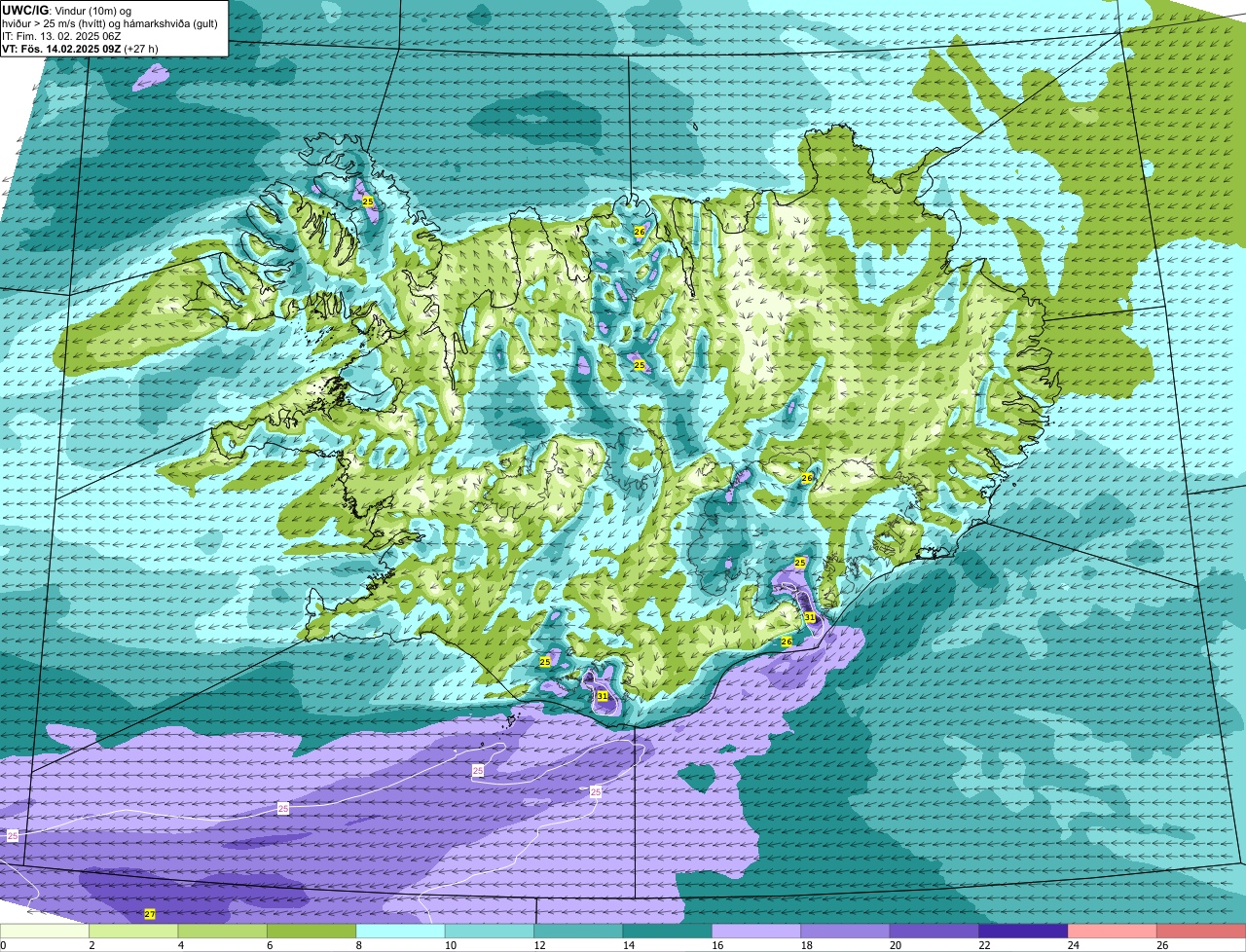This screenshot has height=952, width=1246.
Task: Select the 8–10 m/s pale cyan swatch
Action: pos(400,931)
